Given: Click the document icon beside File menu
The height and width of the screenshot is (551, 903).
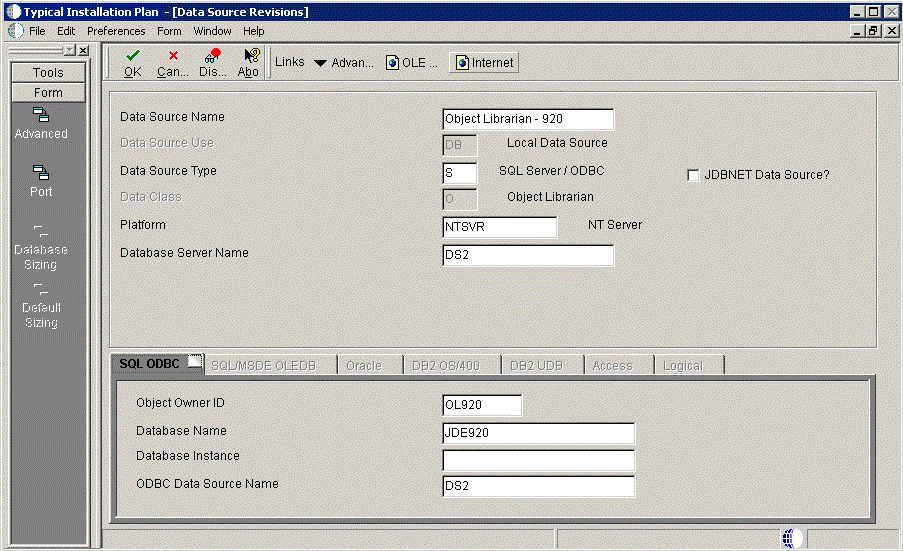Looking at the screenshot, I should [16, 31].
